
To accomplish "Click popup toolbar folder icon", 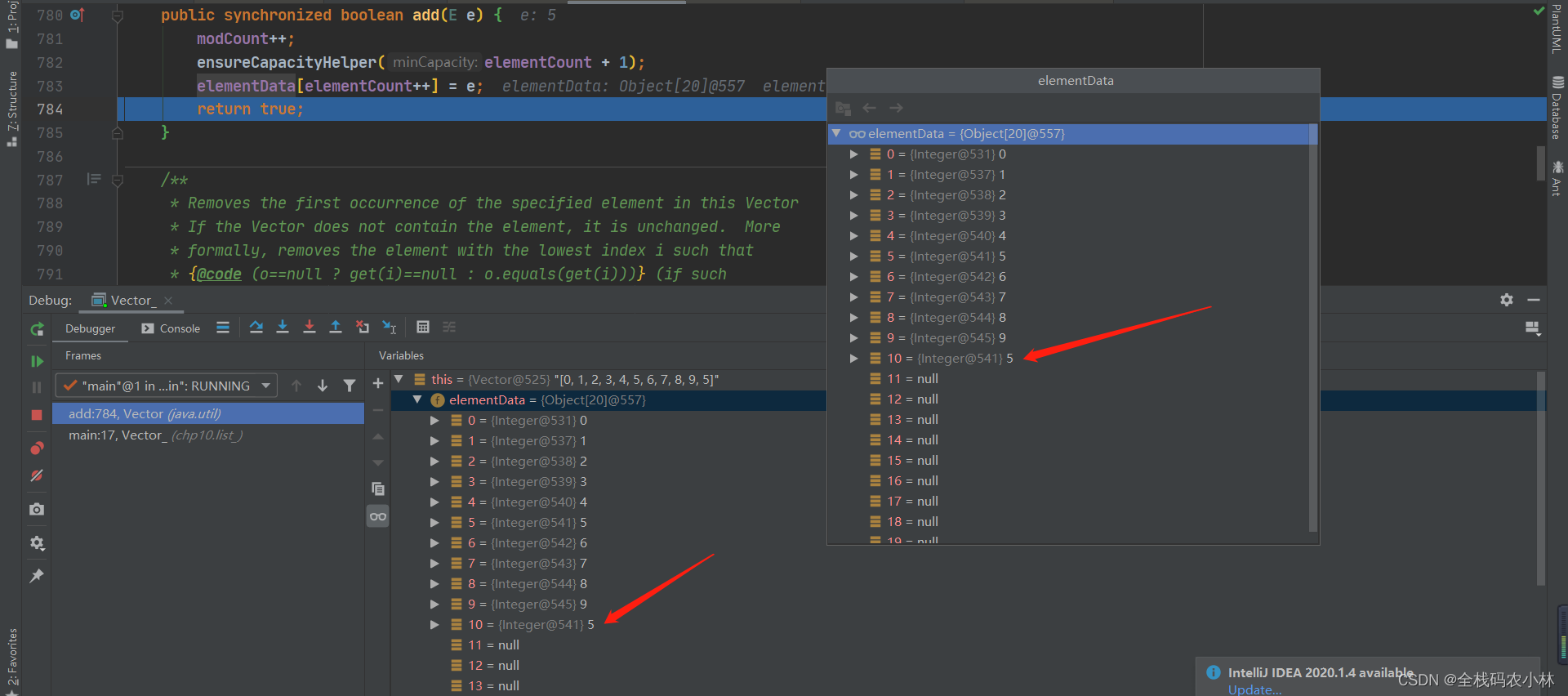I will click(844, 108).
